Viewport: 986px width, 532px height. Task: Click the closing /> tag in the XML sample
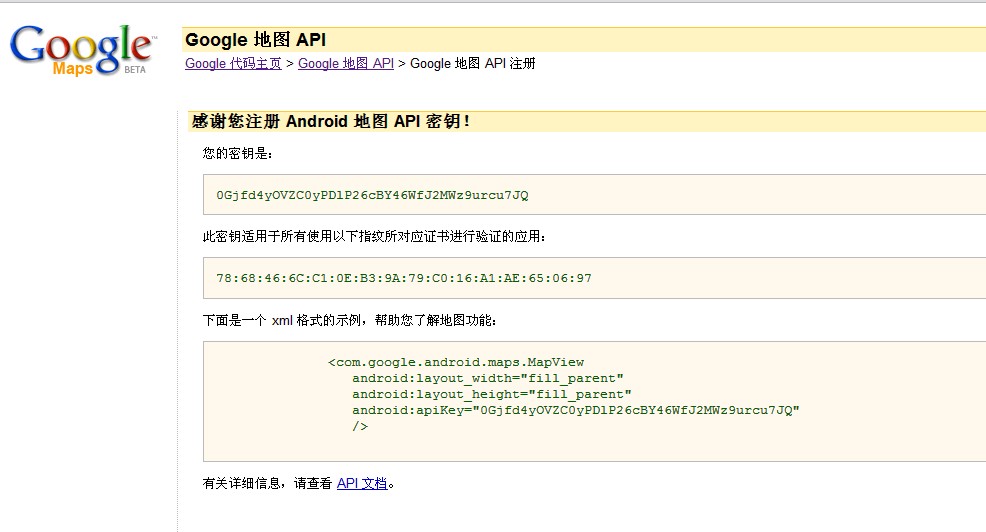pyautogui.click(x=360, y=426)
